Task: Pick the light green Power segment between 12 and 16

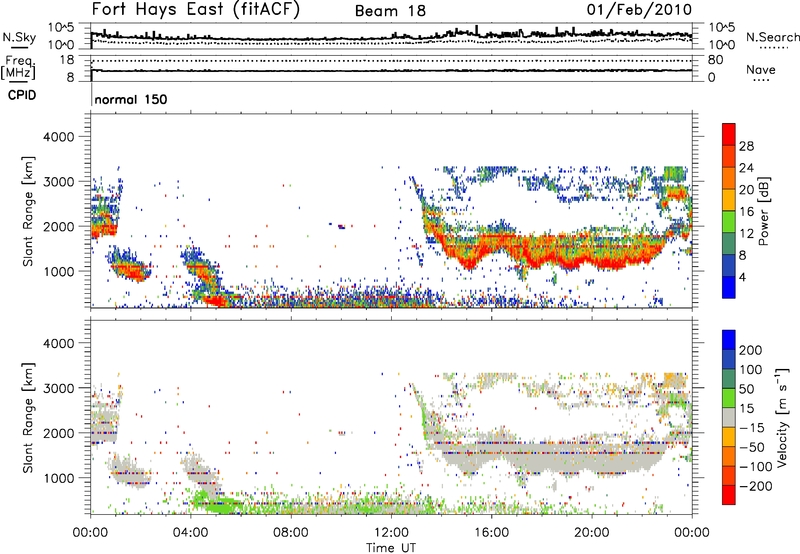Action: click(x=729, y=222)
